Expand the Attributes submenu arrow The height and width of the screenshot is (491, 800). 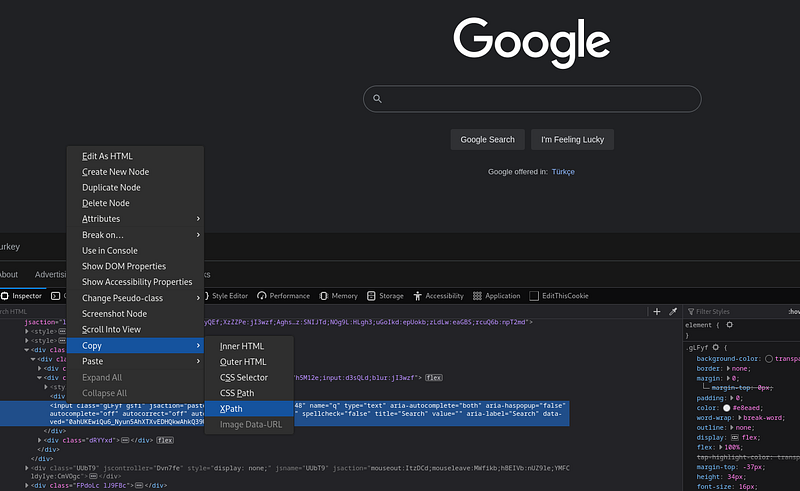point(198,219)
